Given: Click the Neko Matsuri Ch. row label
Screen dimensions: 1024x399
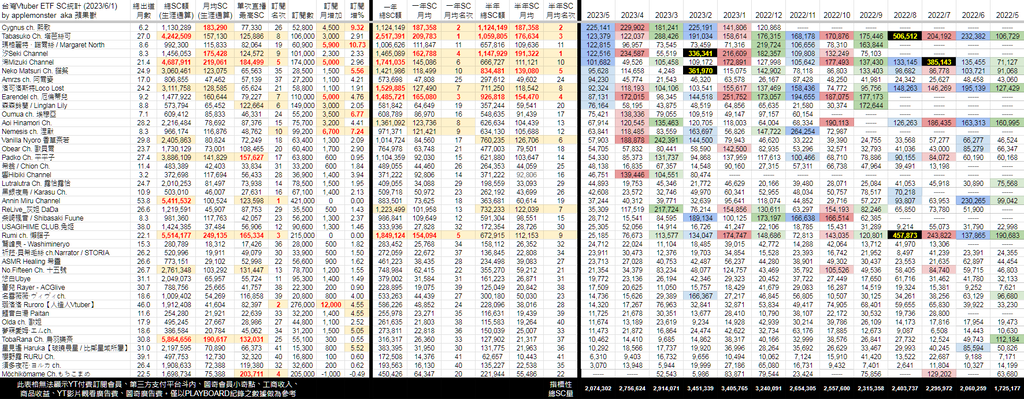Looking at the screenshot, I should click(x=33, y=71).
